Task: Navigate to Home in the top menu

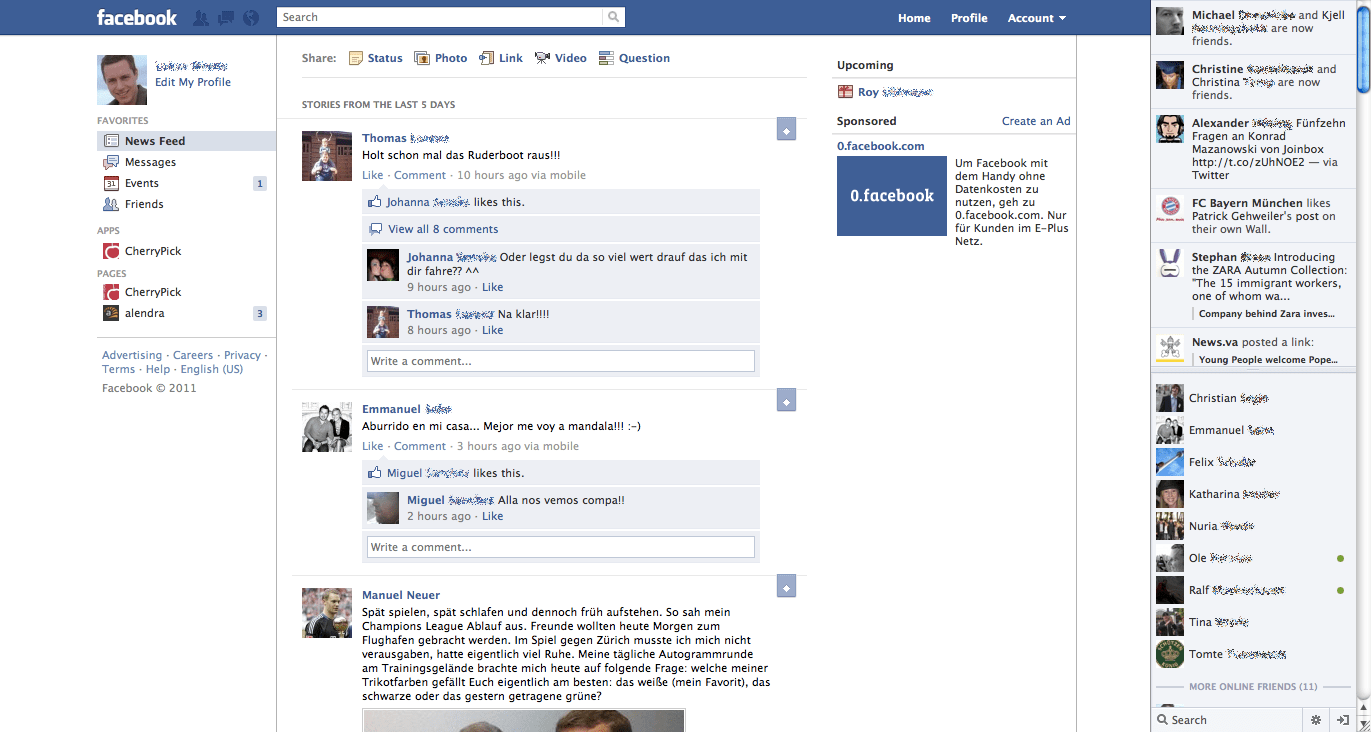Action: (x=913, y=17)
